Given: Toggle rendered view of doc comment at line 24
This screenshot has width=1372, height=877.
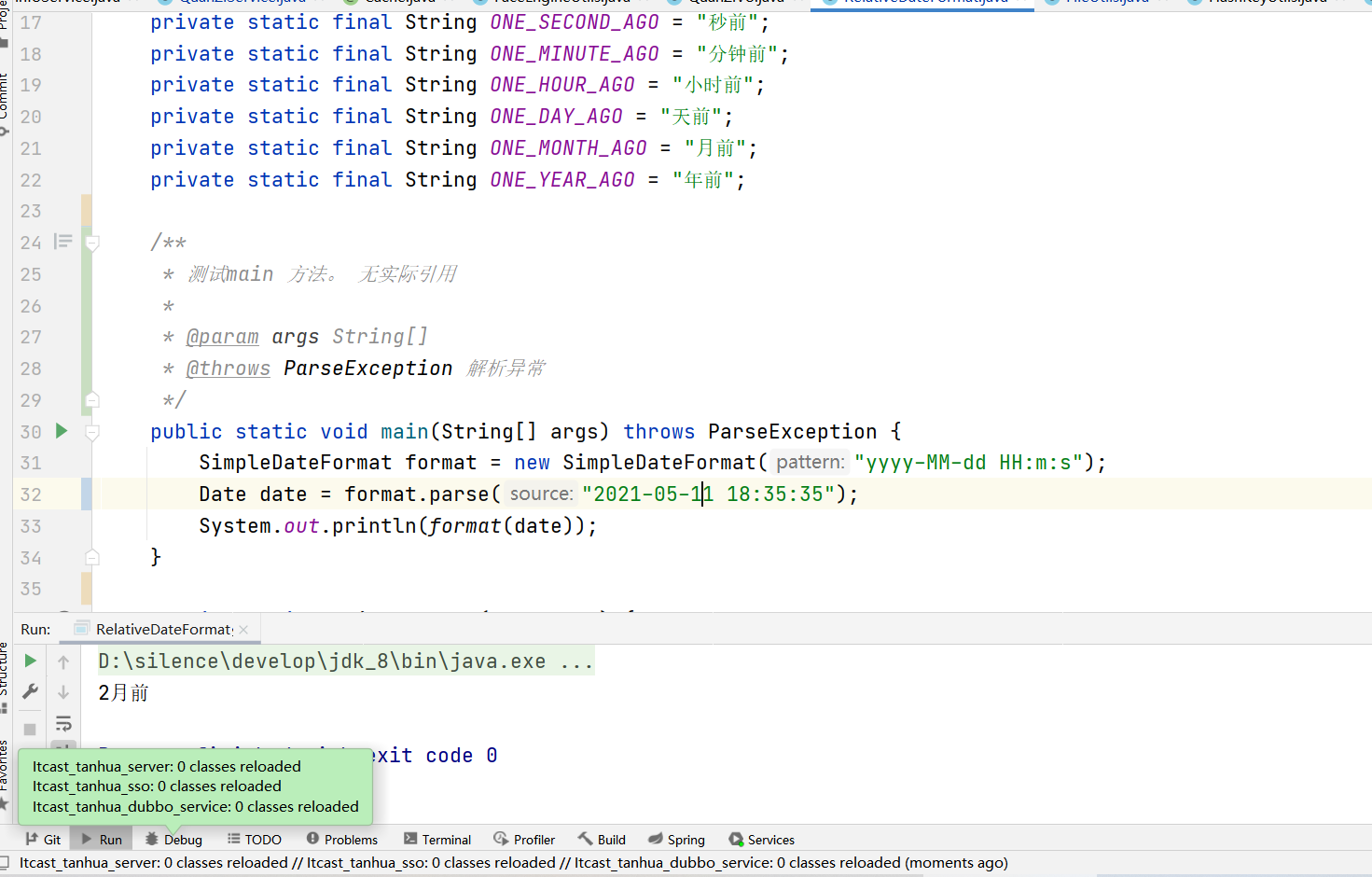Looking at the screenshot, I should (62, 242).
